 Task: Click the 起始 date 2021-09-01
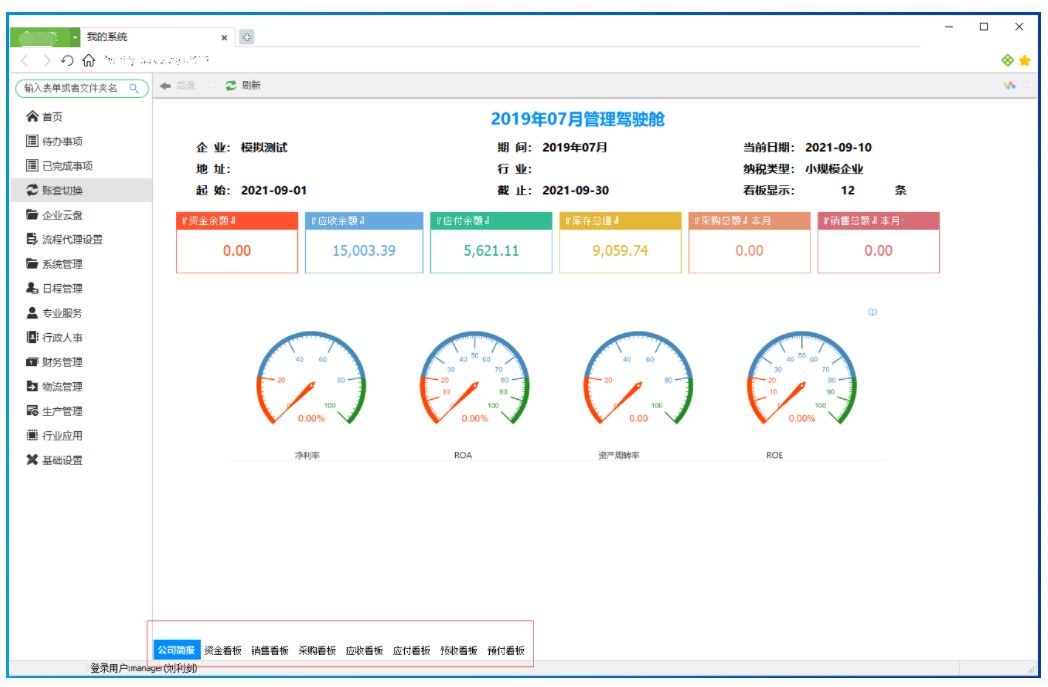coord(273,190)
